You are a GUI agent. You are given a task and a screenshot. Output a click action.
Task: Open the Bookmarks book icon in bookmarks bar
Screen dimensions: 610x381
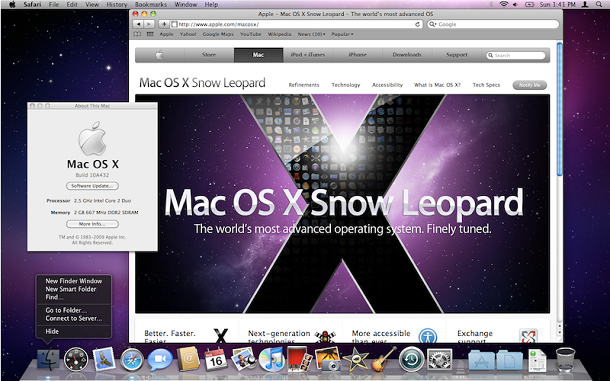(137, 34)
